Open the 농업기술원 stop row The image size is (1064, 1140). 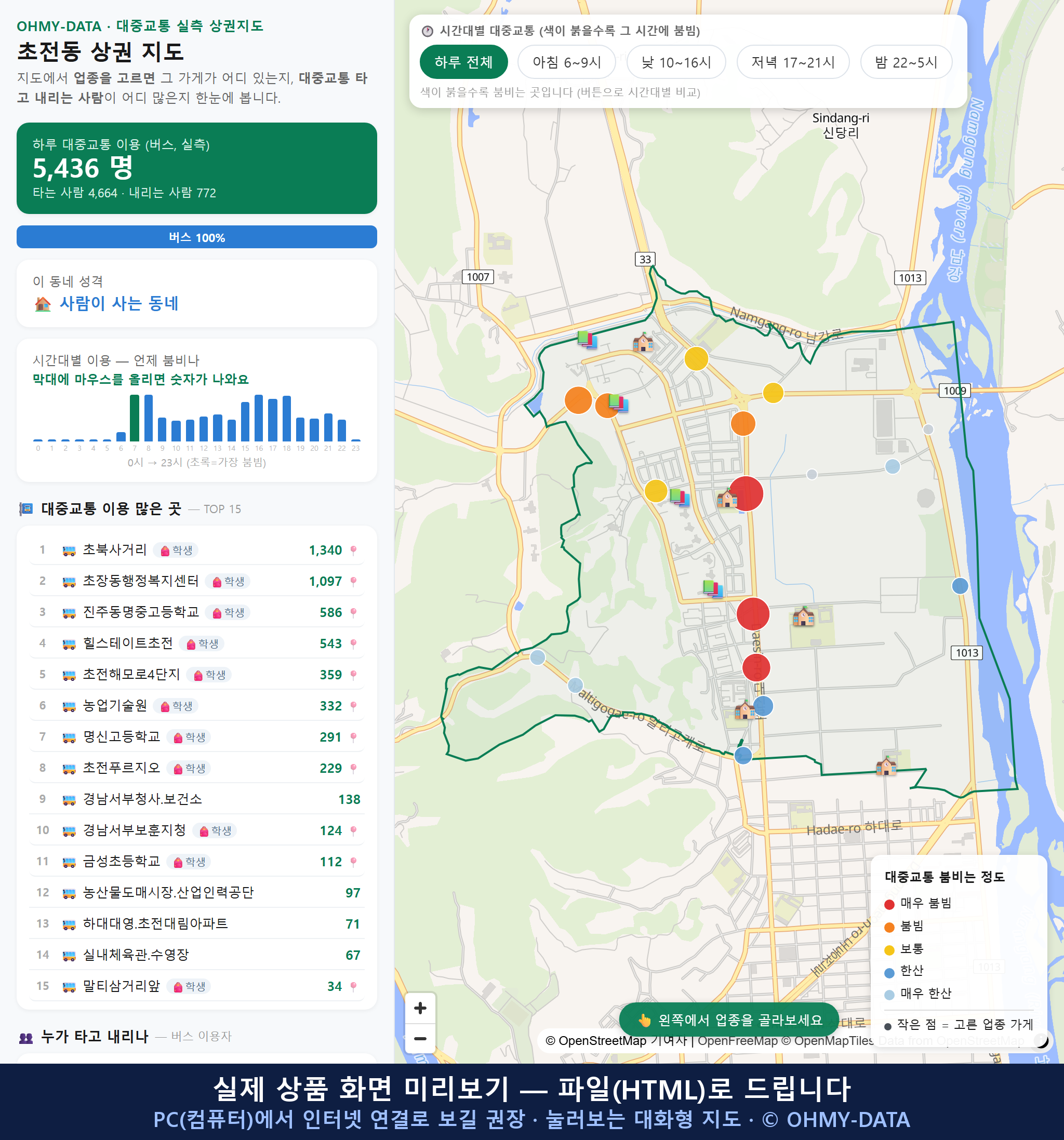pyautogui.click(x=196, y=706)
